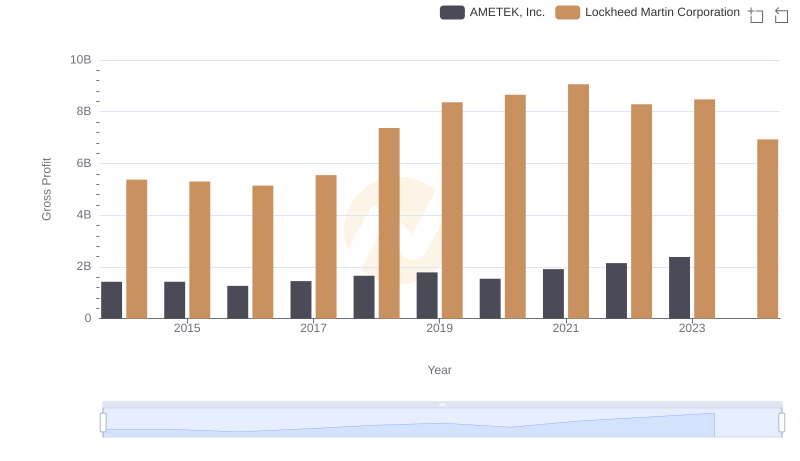Click the top grip of zoom slider
The height and width of the screenshot is (461, 800).
442,404
